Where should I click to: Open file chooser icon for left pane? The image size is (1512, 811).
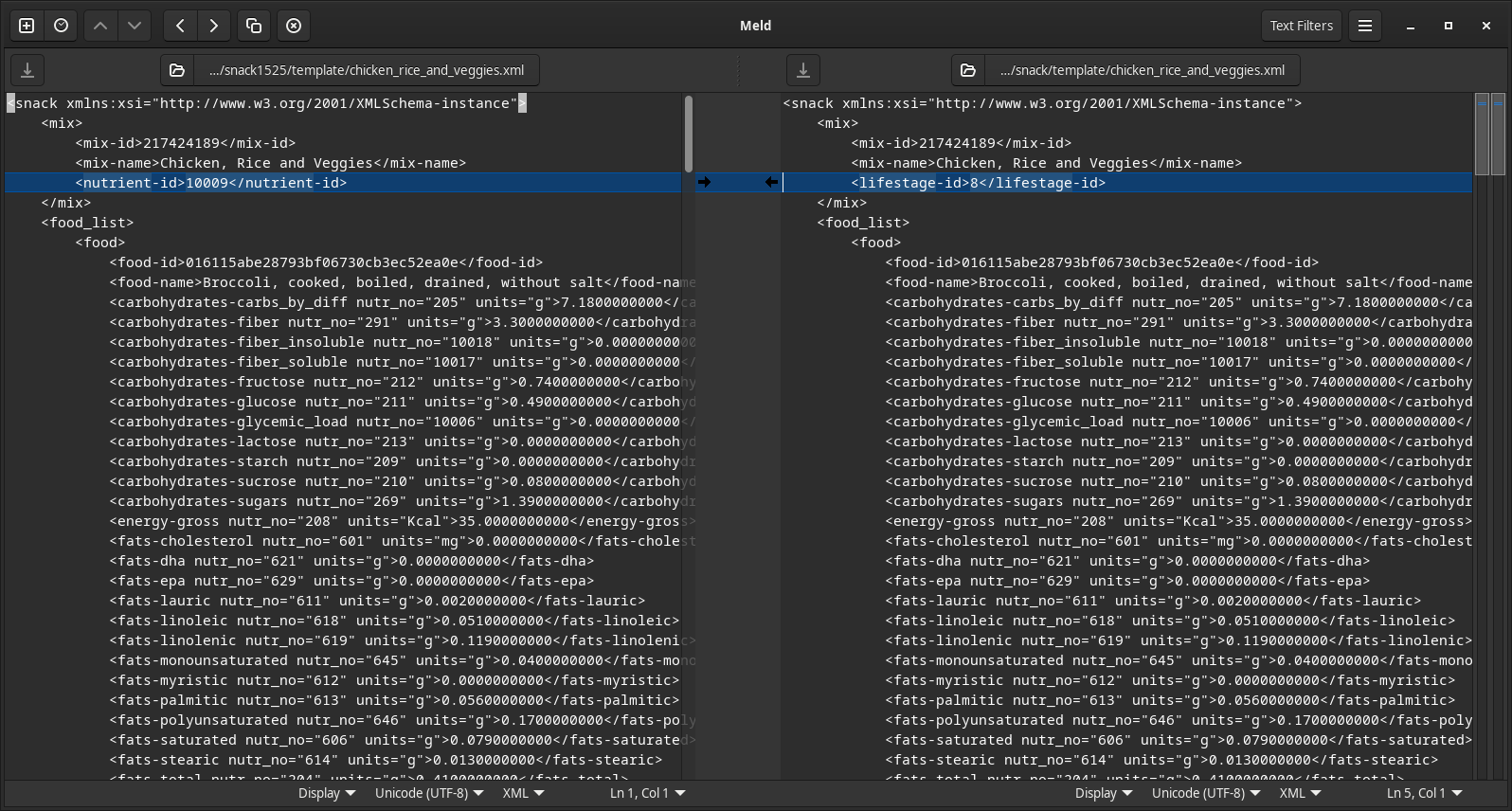(x=177, y=70)
